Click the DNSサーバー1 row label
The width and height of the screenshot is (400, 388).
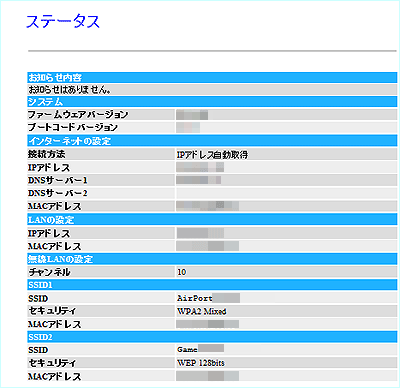click(58, 180)
